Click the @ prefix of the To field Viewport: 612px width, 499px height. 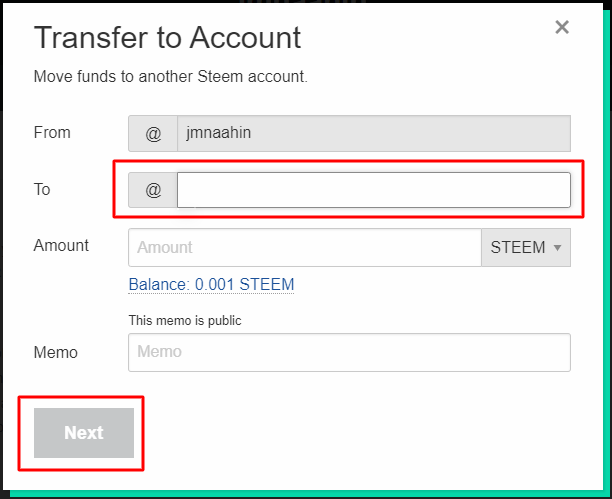(x=153, y=190)
